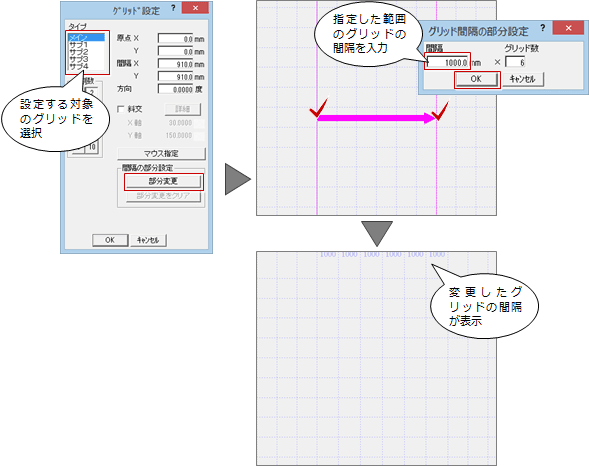
Task: Click the 間隔 Y input field
Action: [x=175, y=77]
